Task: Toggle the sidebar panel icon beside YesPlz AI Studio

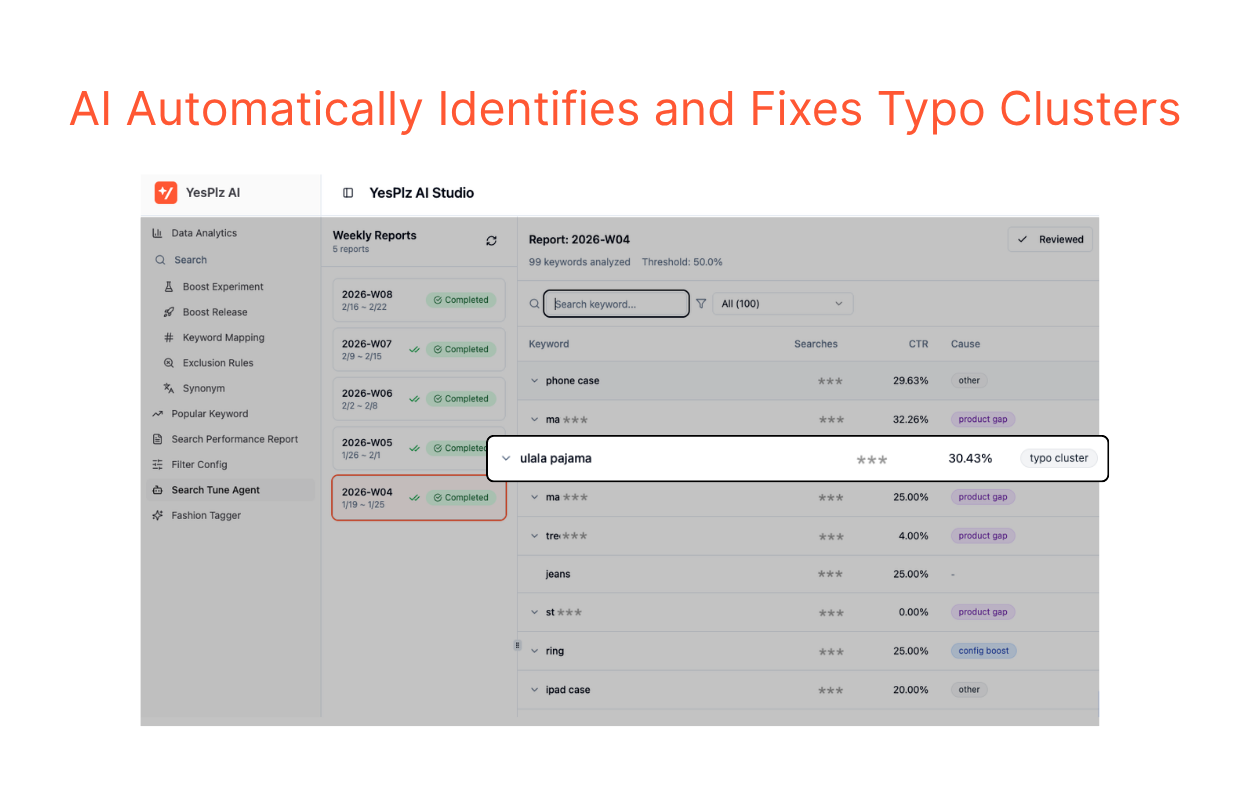Action: pos(348,193)
